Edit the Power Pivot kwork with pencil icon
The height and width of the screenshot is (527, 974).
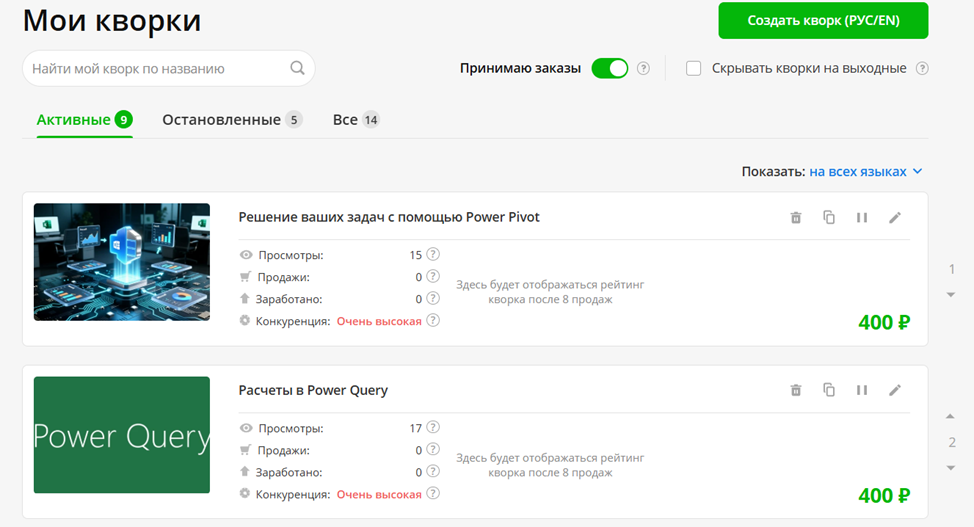pos(895,218)
